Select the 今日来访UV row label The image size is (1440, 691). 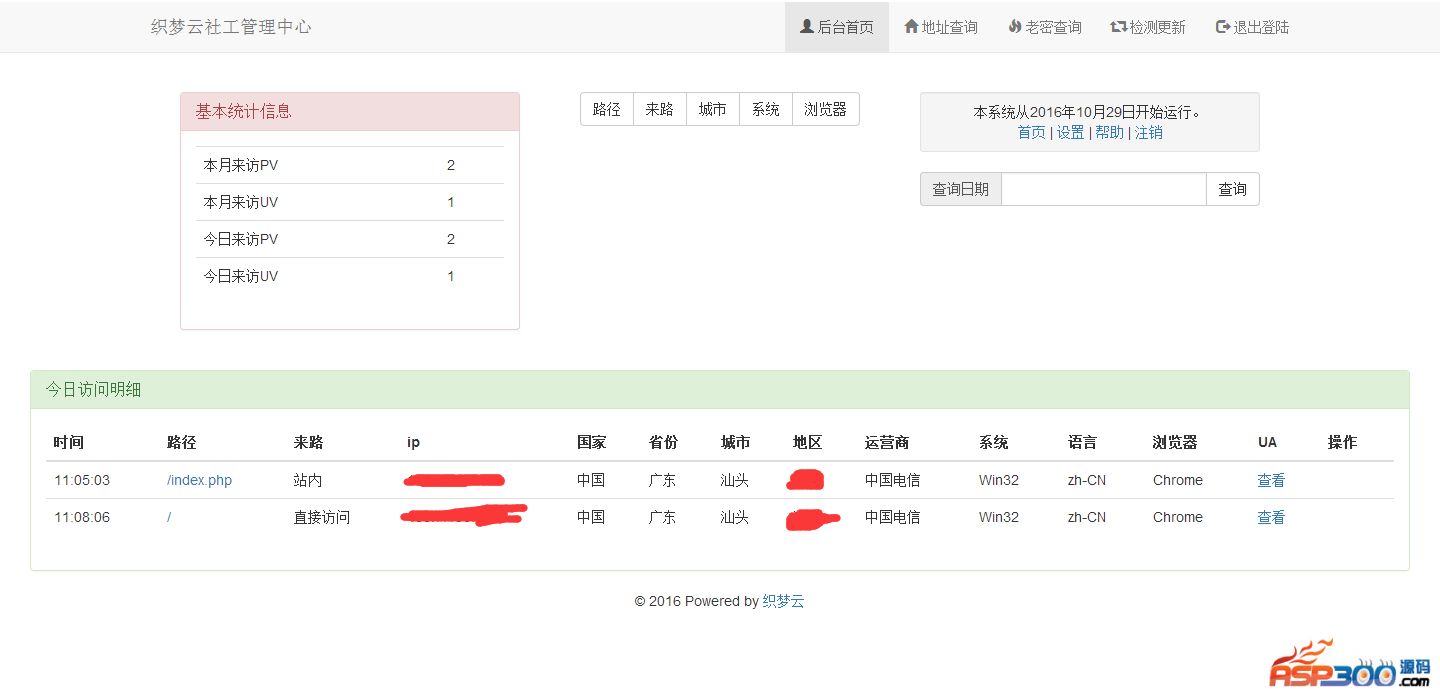pyautogui.click(x=241, y=276)
